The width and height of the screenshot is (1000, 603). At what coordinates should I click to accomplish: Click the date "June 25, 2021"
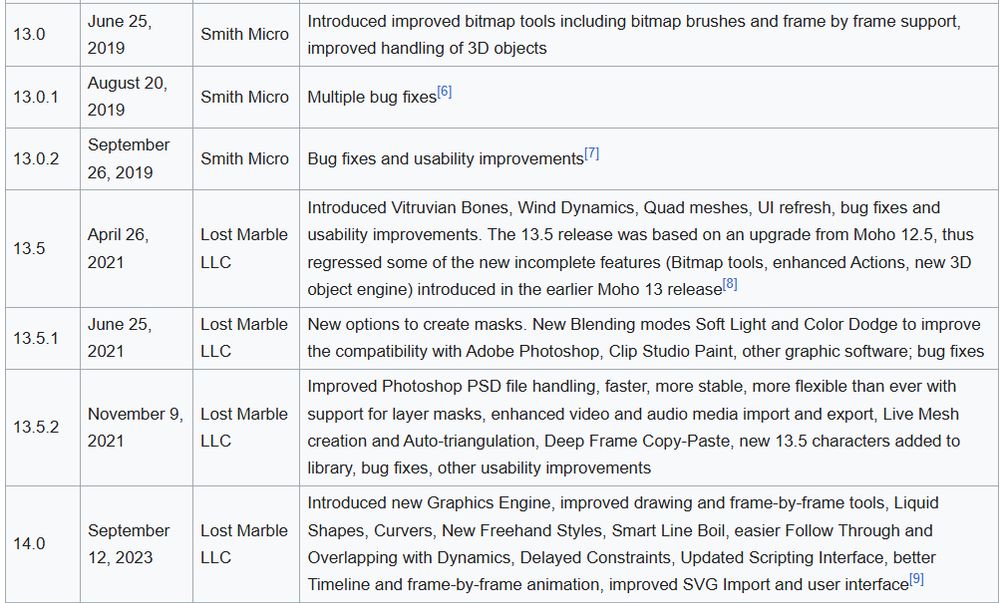tap(120, 338)
